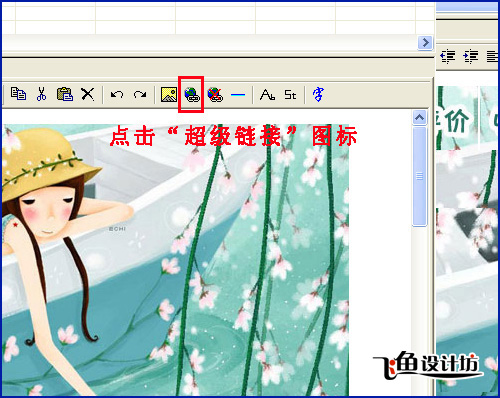The height and width of the screenshot is (398, 500).
Task: Click the Cut scissors icon
Action: [x=41, y=94]
